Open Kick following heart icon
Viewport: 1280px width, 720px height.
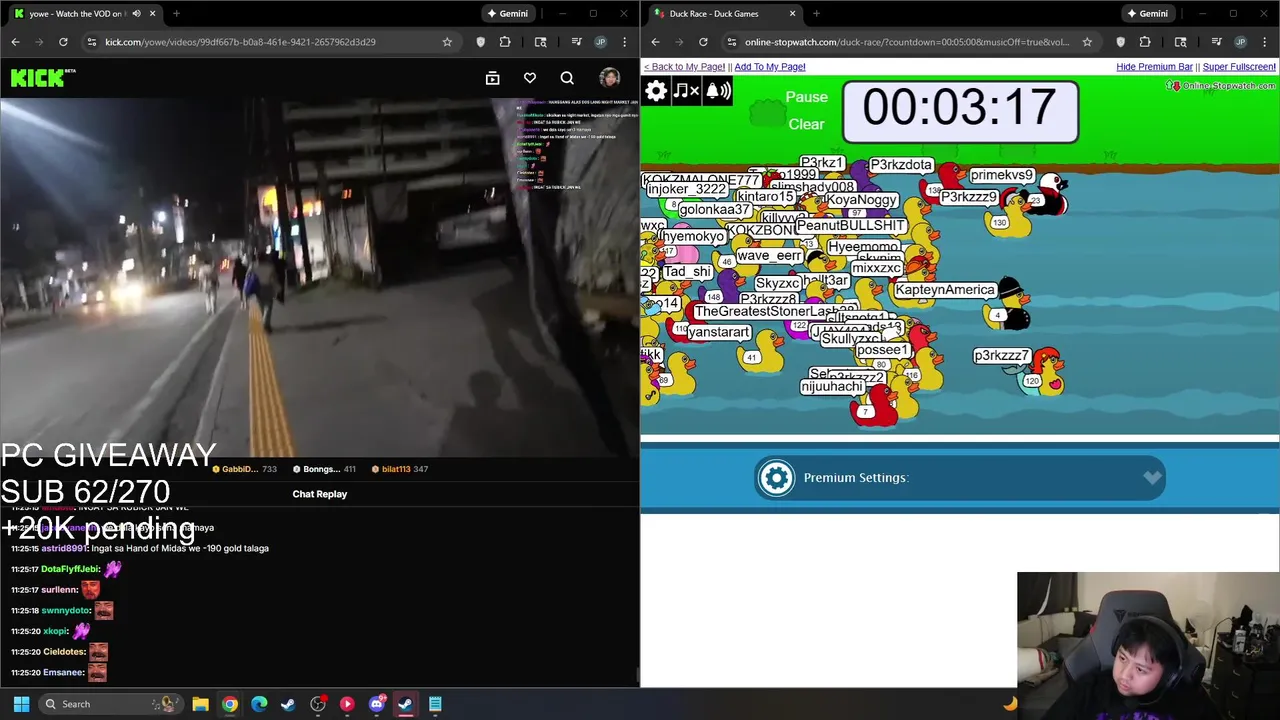(x=530, y=78)
